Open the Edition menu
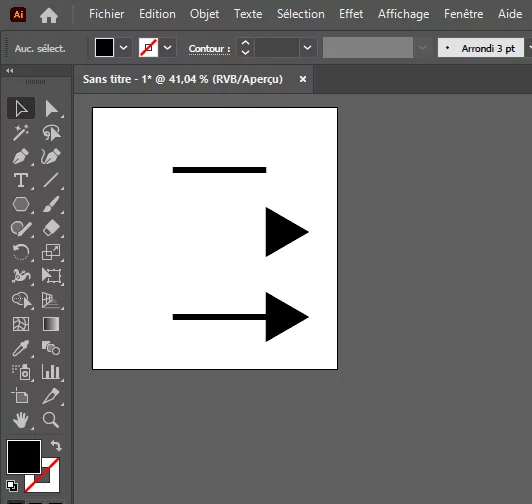 point(157,14)
